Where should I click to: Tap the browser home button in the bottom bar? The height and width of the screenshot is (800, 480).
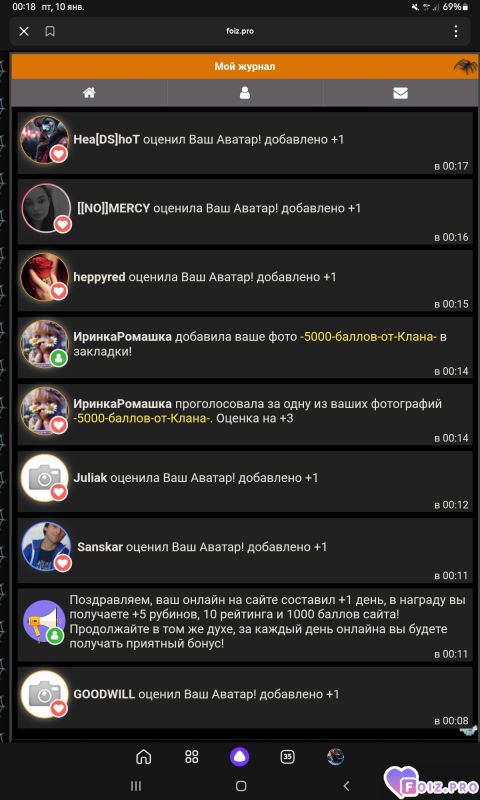tap(144, 757)
